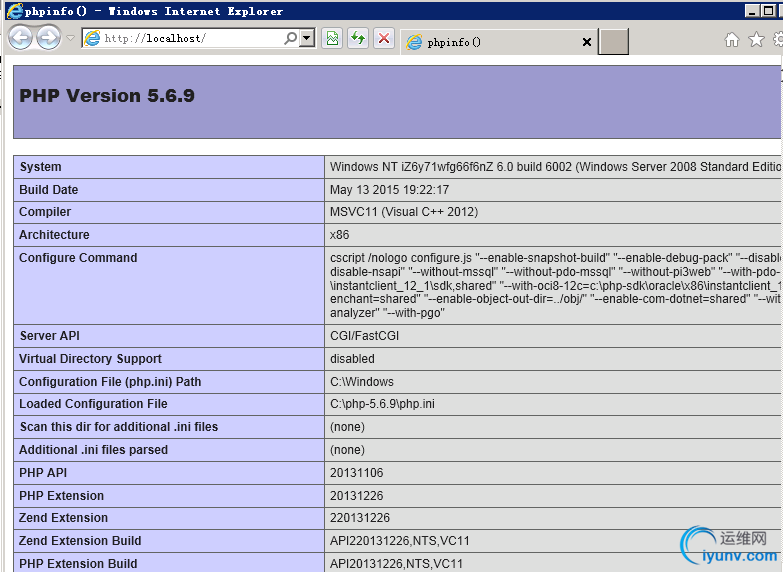The image size is (783, 572).
Task: Click the search magnifier in address bar
Action: 290,38
